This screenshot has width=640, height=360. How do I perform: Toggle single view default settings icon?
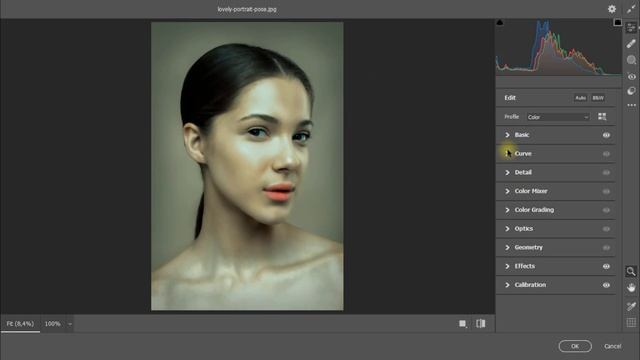pos(462,324)
